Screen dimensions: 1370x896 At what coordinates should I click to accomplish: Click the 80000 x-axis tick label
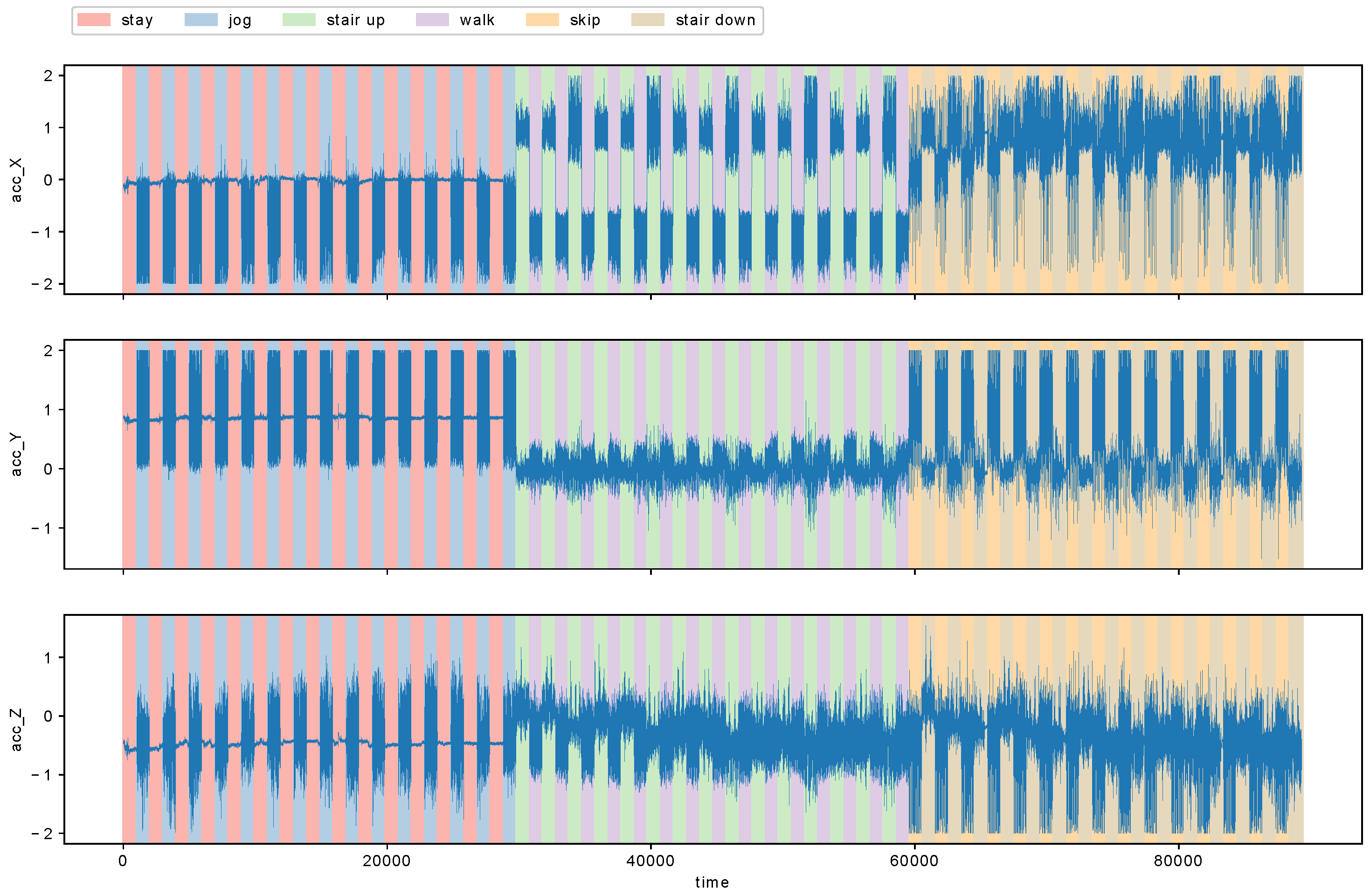click(1178, 861)
